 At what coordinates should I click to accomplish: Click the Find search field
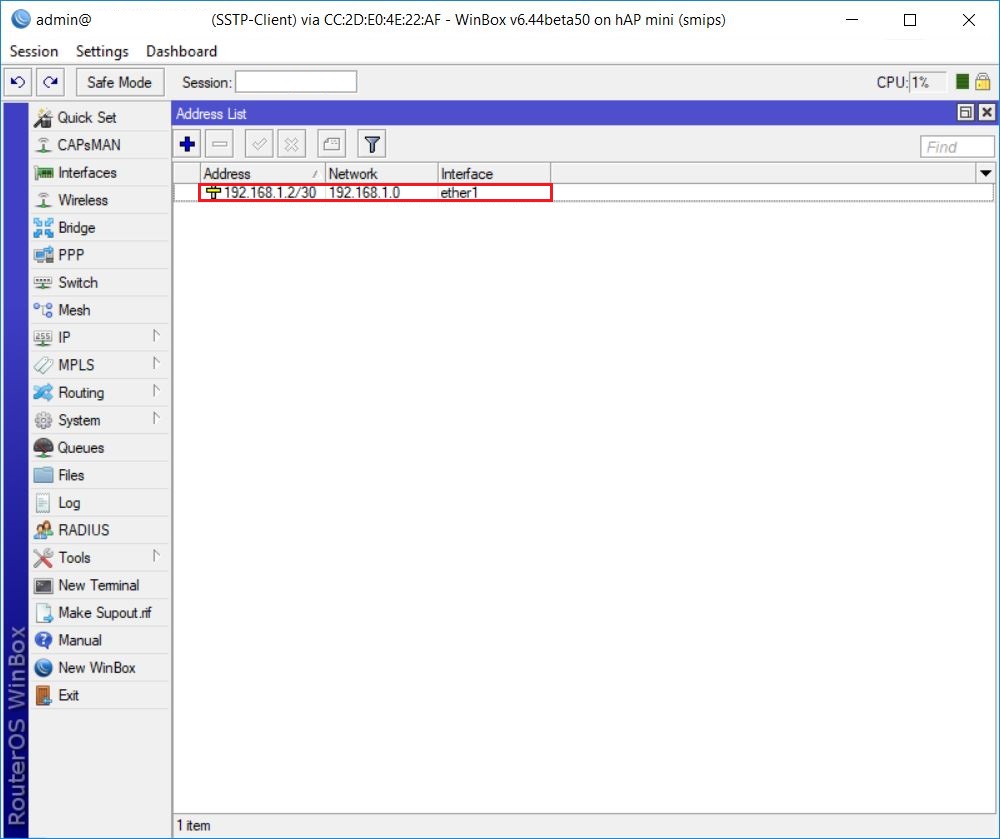coord(957,147)
